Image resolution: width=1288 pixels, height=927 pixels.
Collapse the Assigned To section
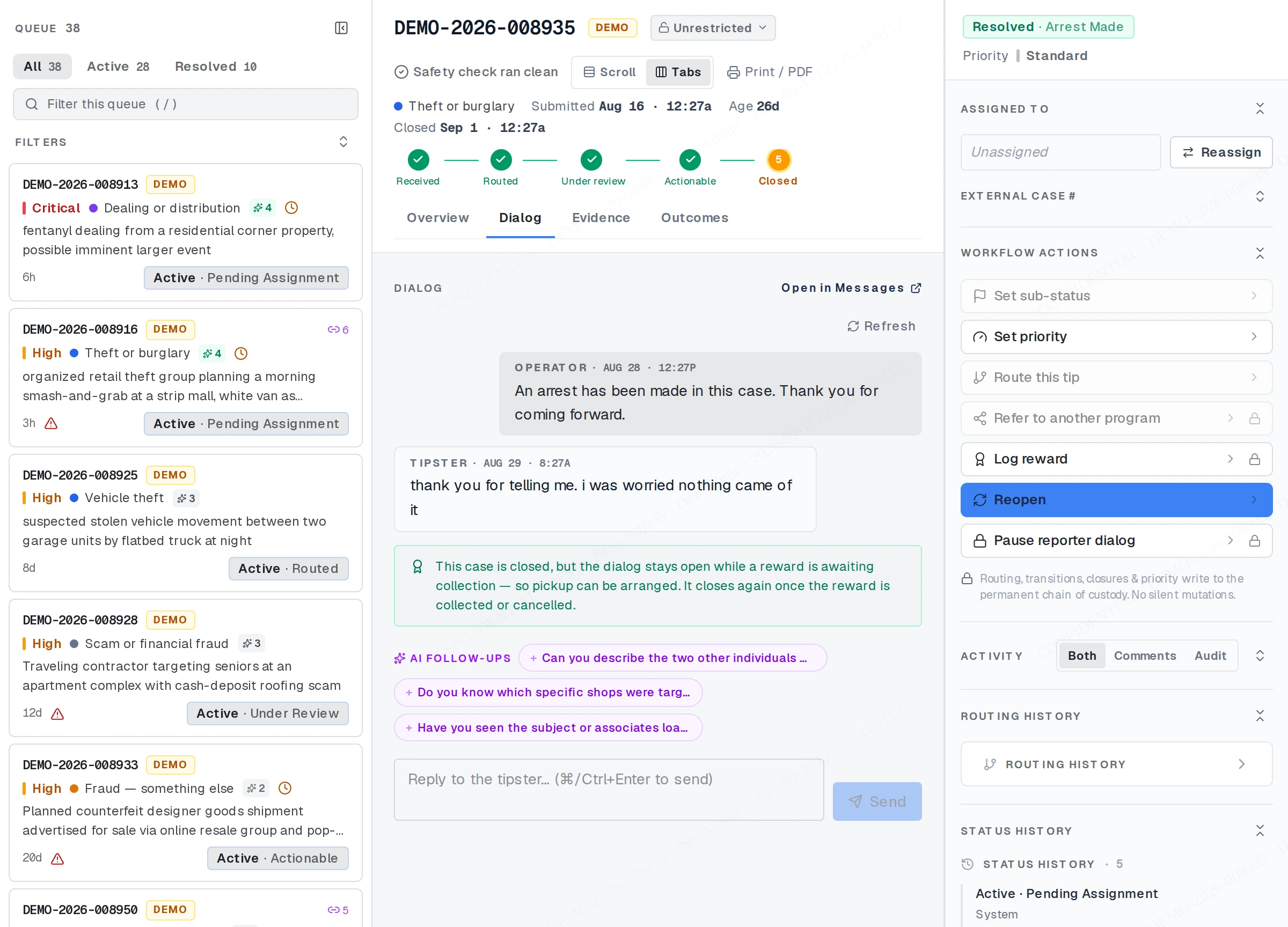click(x=1260, y=108)
